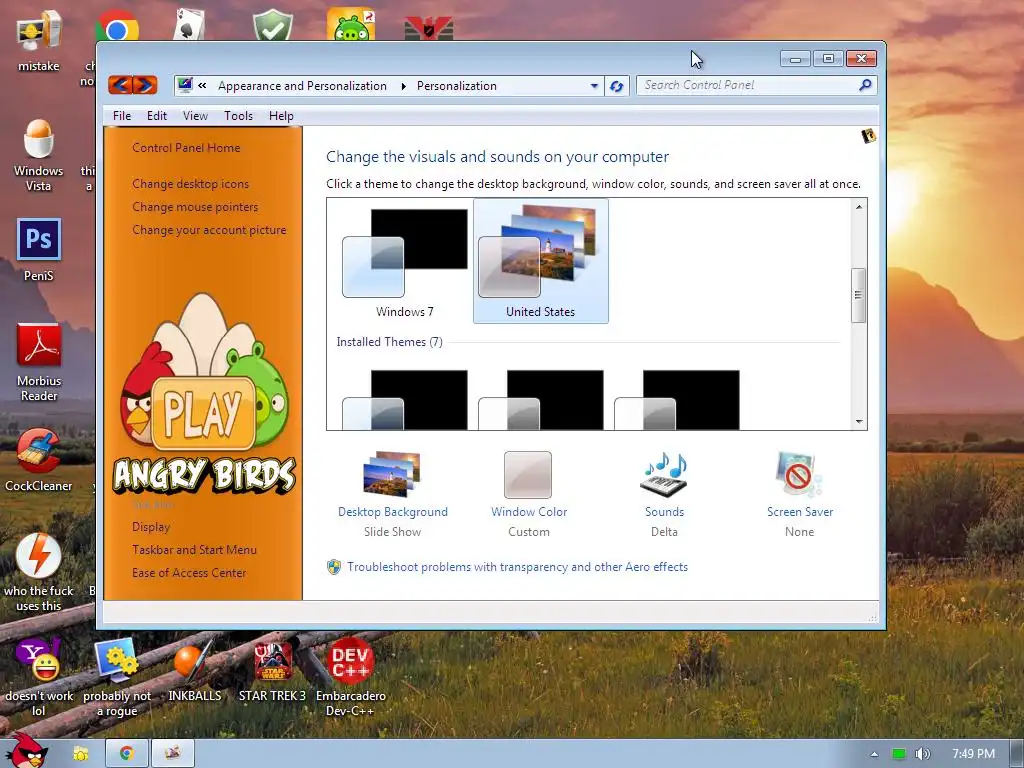Image resolution: width=1024 pixels, height=768 pixels.
Task: Click the search magnifier icon
Action: coord(865,85)
